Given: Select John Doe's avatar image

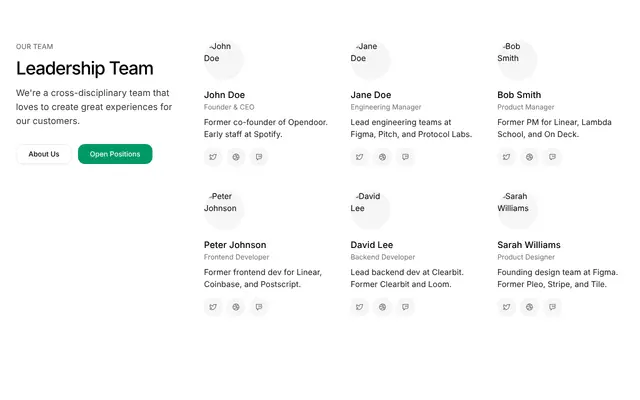Looking at the screenshot, I should pos(224,60).
